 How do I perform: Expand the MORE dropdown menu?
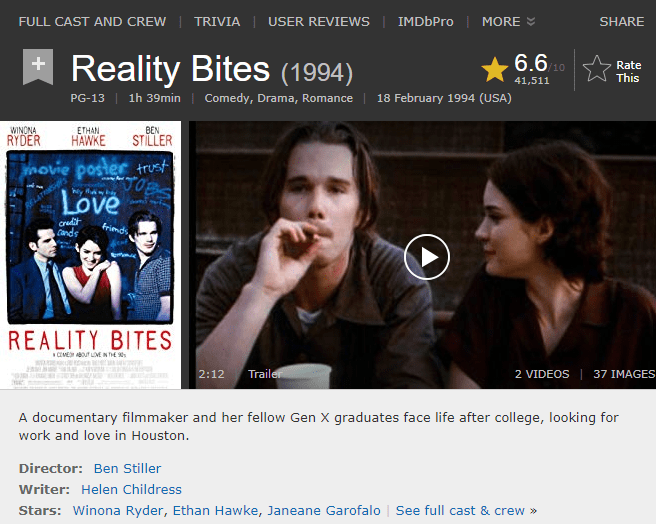(508, 21)
